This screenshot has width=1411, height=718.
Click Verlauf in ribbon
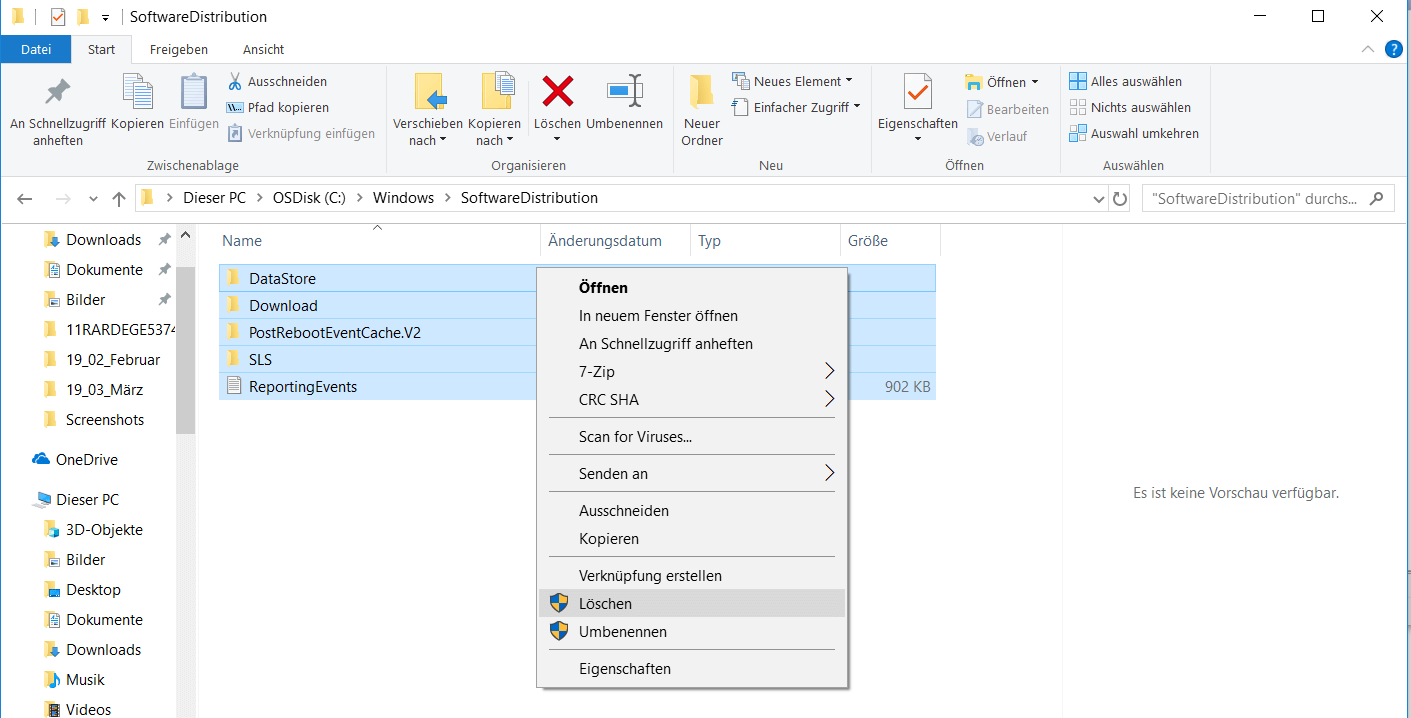tap(996, 136)
